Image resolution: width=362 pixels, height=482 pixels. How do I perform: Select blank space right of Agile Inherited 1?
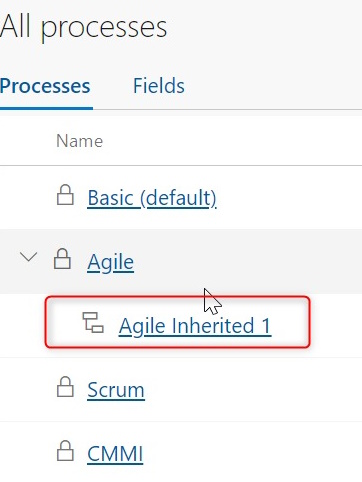click(x=335, y=326)
